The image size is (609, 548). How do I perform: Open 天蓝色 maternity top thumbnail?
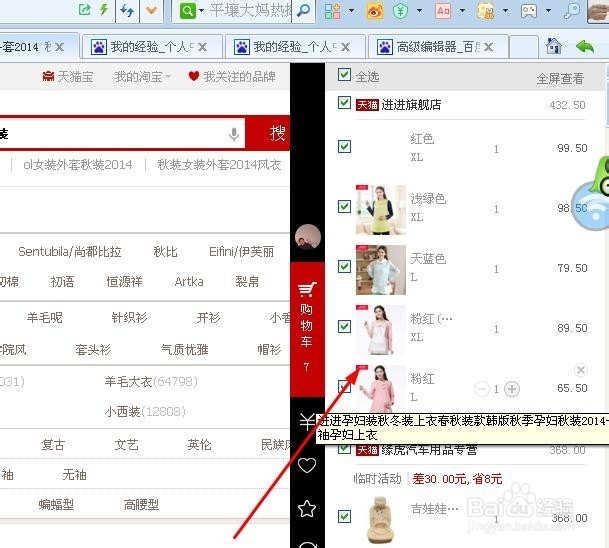(x=381, y=270)
